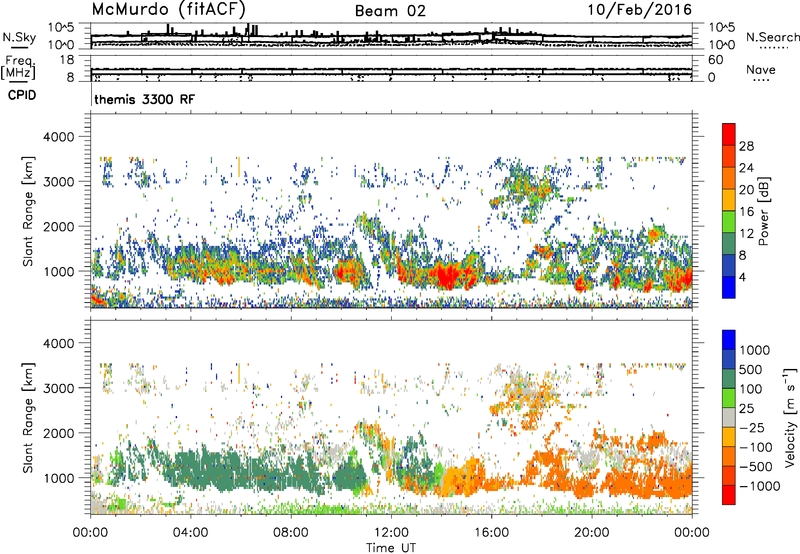The image size is (800, 554).
Task: Pick the orange Velocity segment between -500 and -100
Action: pos(729,457)
